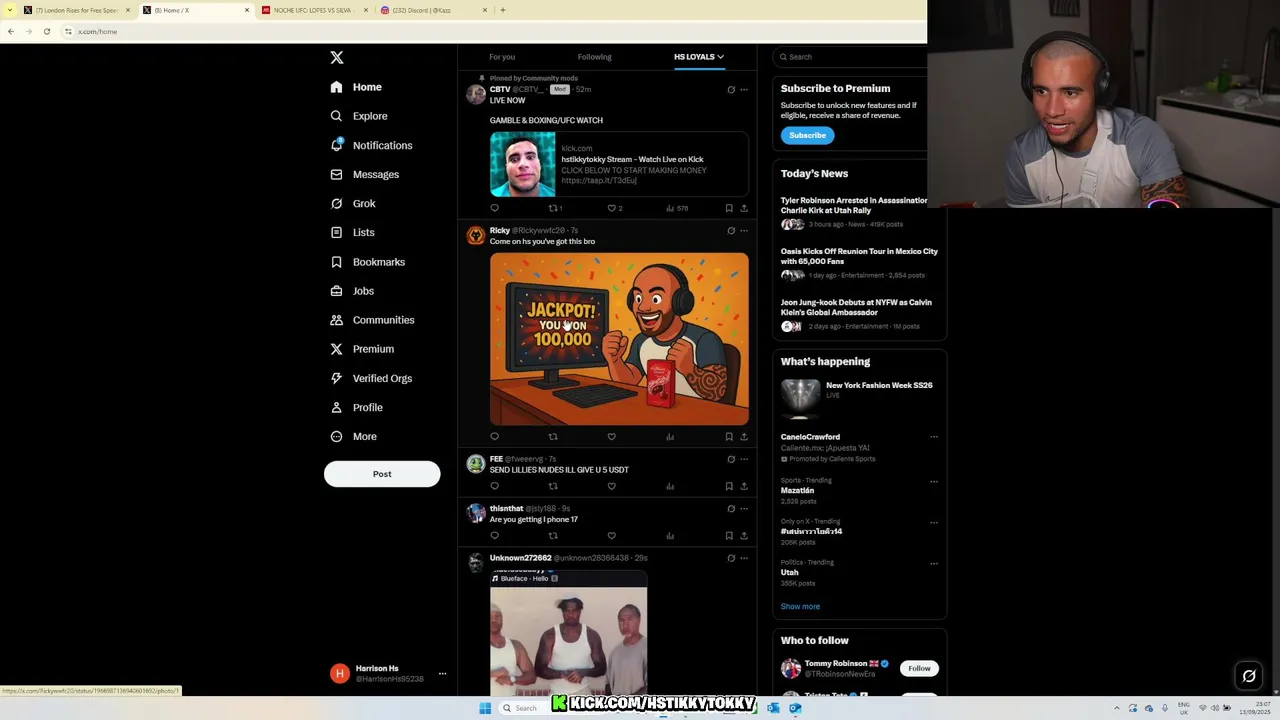Open Profile from sidebar
This screenshot has height=720, width=1280.
357,407
